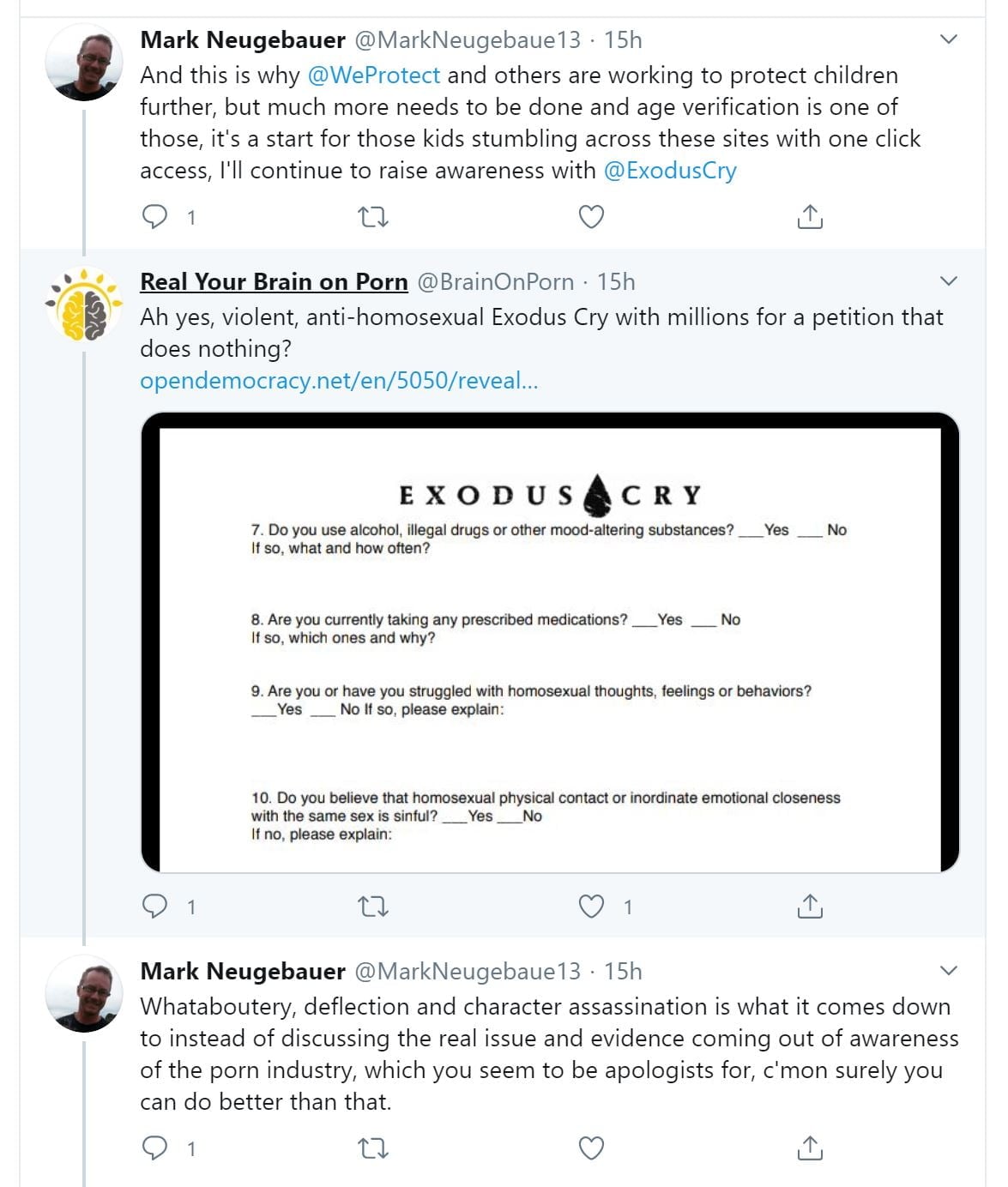Share the Whataboutery tweet

810,1148
